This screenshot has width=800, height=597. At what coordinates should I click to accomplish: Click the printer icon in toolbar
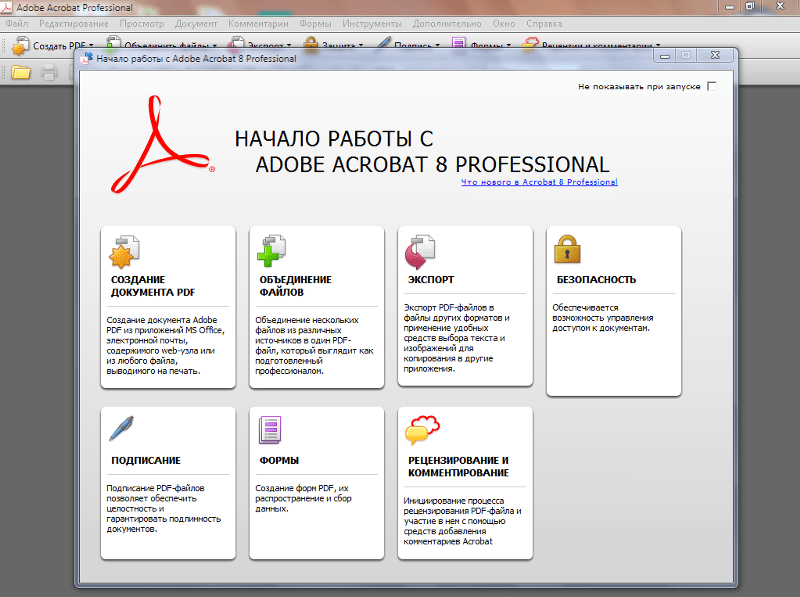pos(48,72)
